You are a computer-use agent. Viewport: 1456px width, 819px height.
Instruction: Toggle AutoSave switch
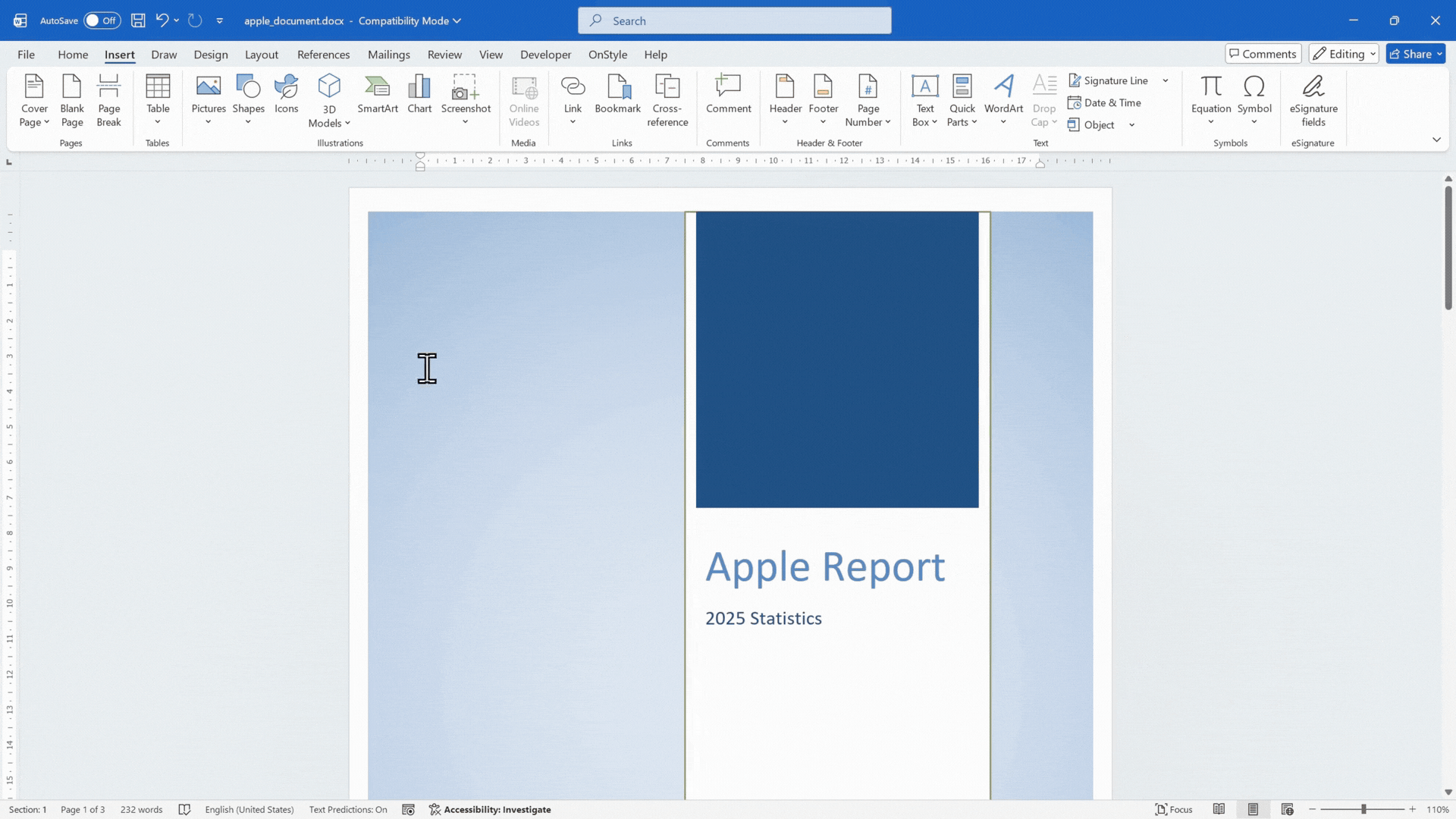[102, 20]
